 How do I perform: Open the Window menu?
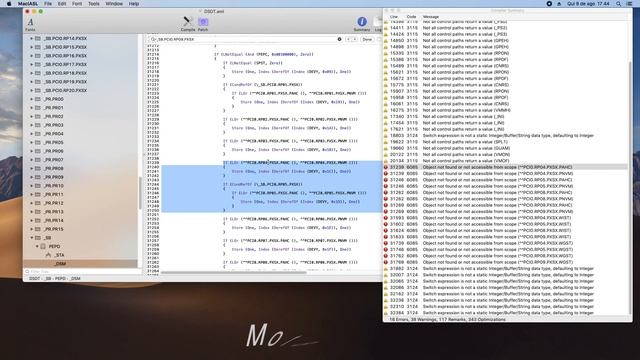(114, 4)
